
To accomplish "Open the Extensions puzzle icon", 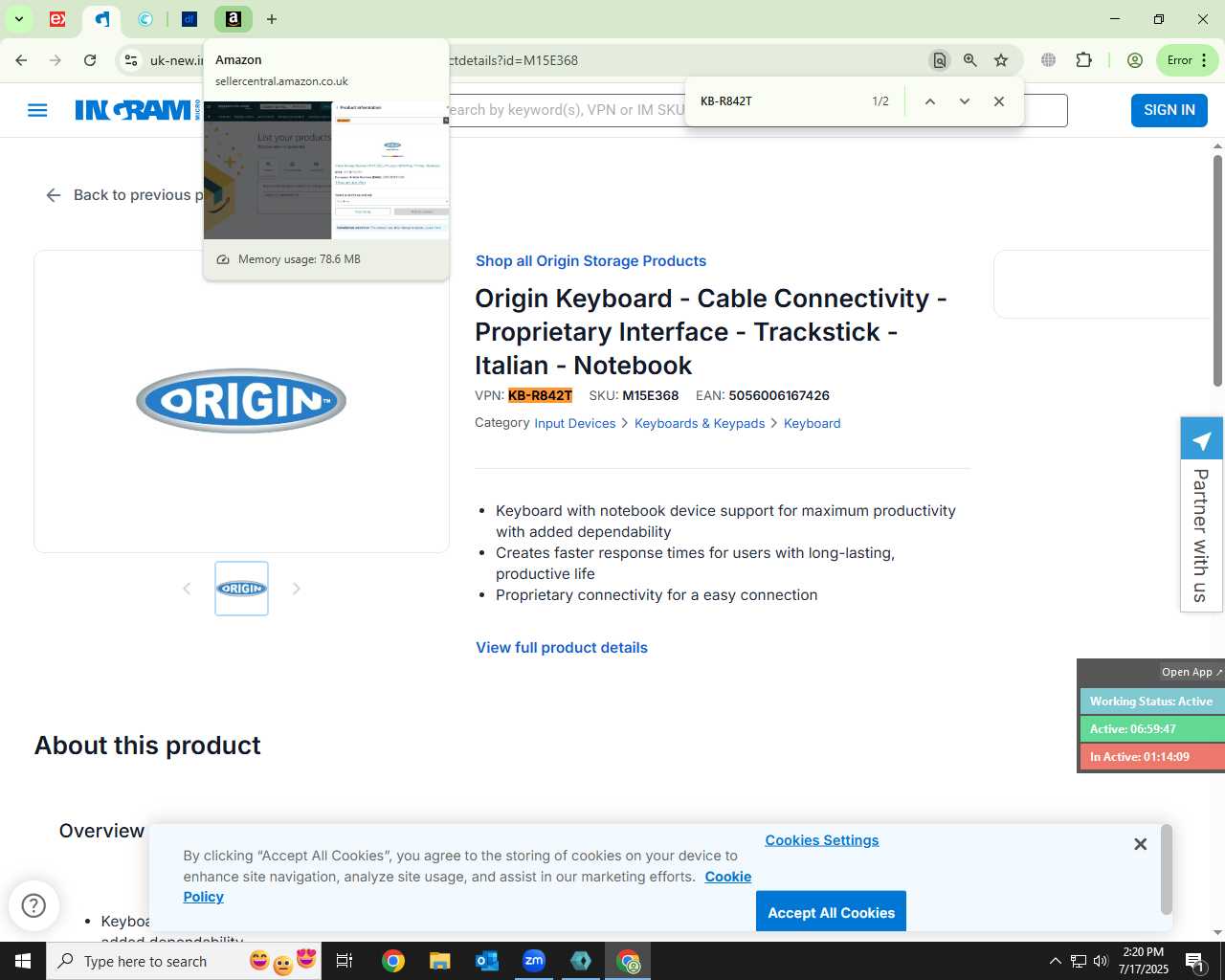I will point(1084,60).
